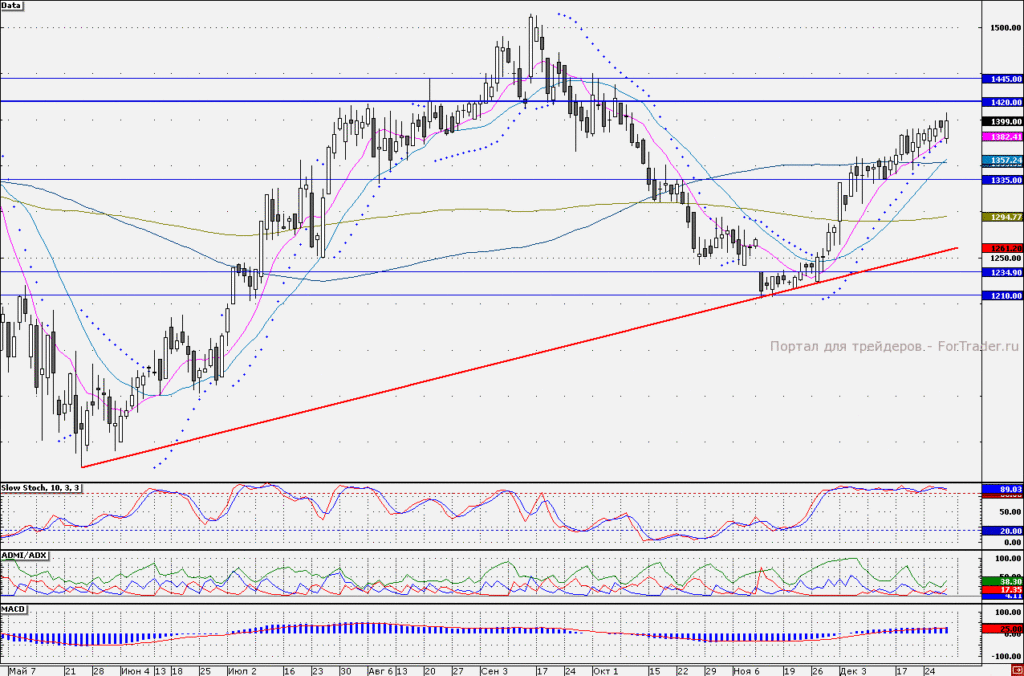Click the red icon in bottom-right corner

point(1017,671)
